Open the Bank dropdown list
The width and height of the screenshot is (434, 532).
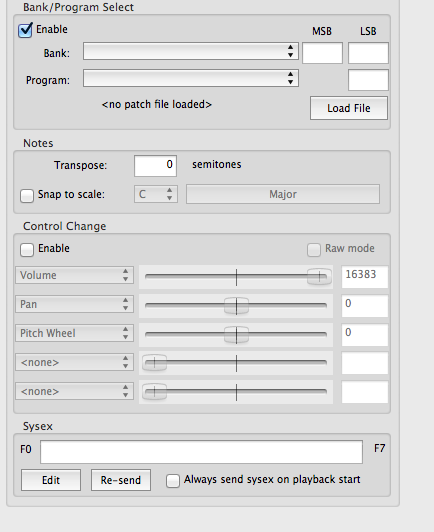coord(191,51)
